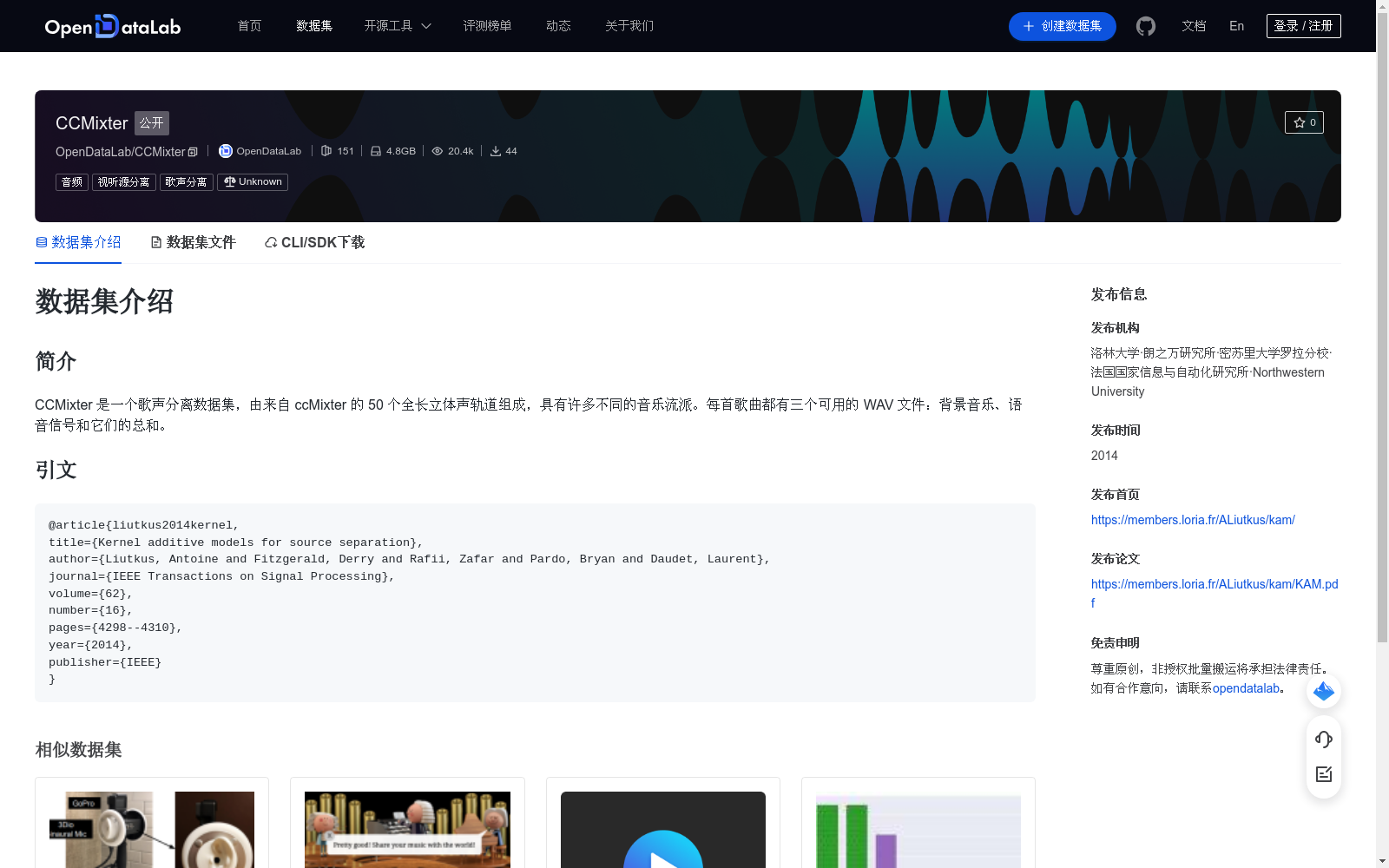Click the 登录 / 注册 button
This screenshot has height=868, width=1389.
(1304, 26)
